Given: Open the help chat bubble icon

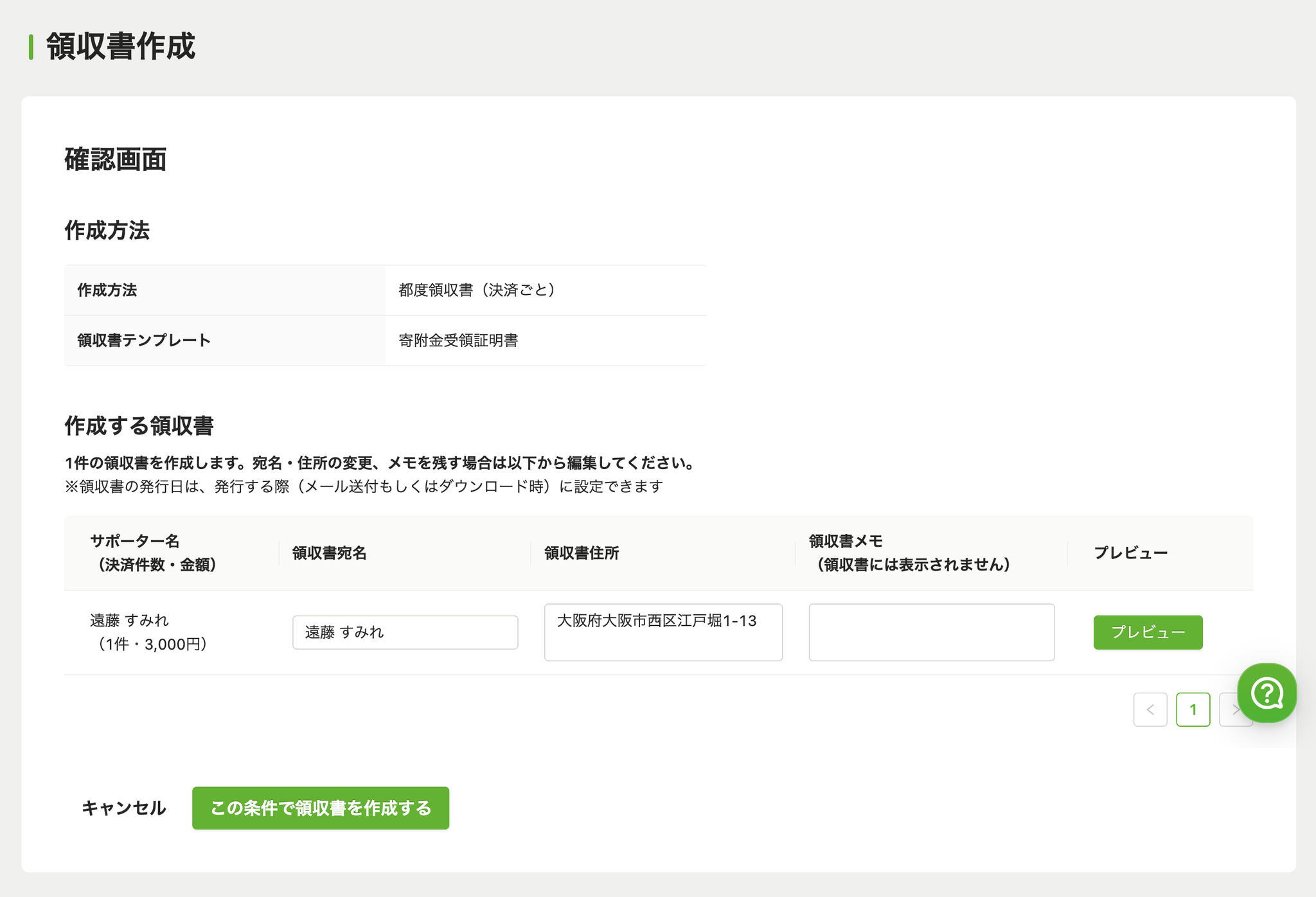Looking at the screenshot, I should [x=1267, y=693].
